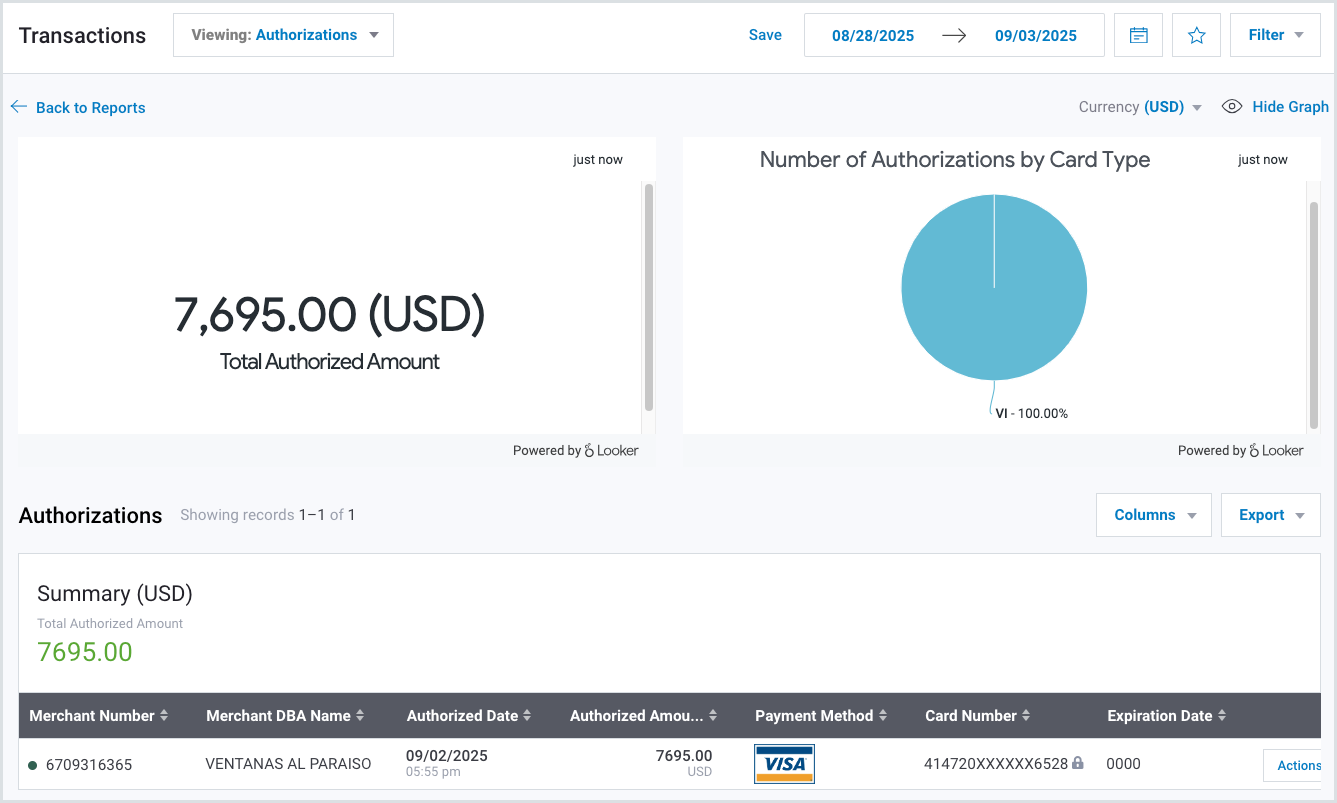
Task: Open the Columns dropdown menu
Action: (x=1153, y=515)
